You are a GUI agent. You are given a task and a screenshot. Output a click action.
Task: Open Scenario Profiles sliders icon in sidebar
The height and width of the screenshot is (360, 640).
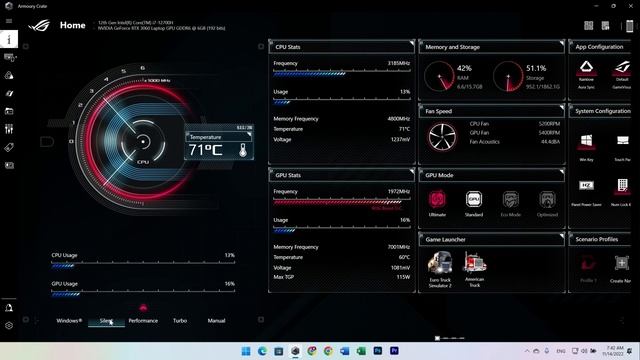(9, 129)
